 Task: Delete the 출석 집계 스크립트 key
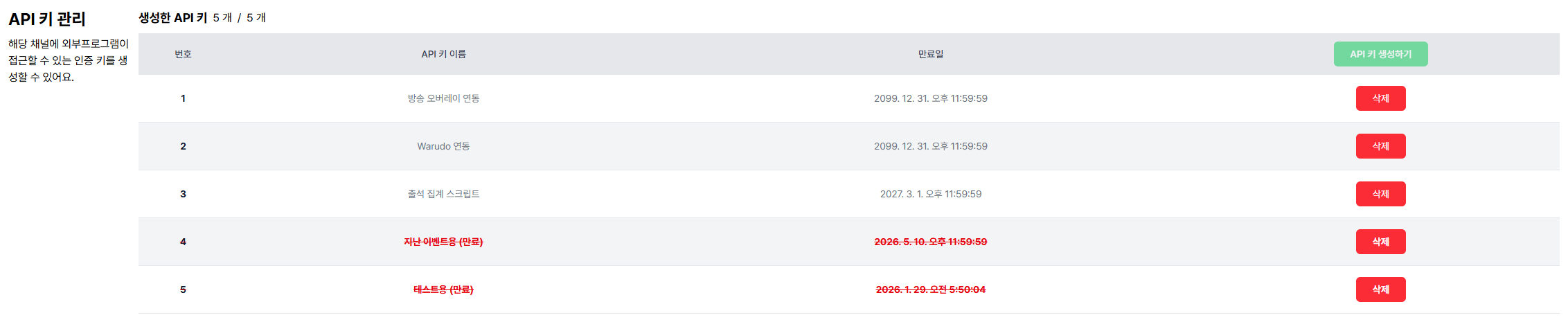(x=1380, y=194)
